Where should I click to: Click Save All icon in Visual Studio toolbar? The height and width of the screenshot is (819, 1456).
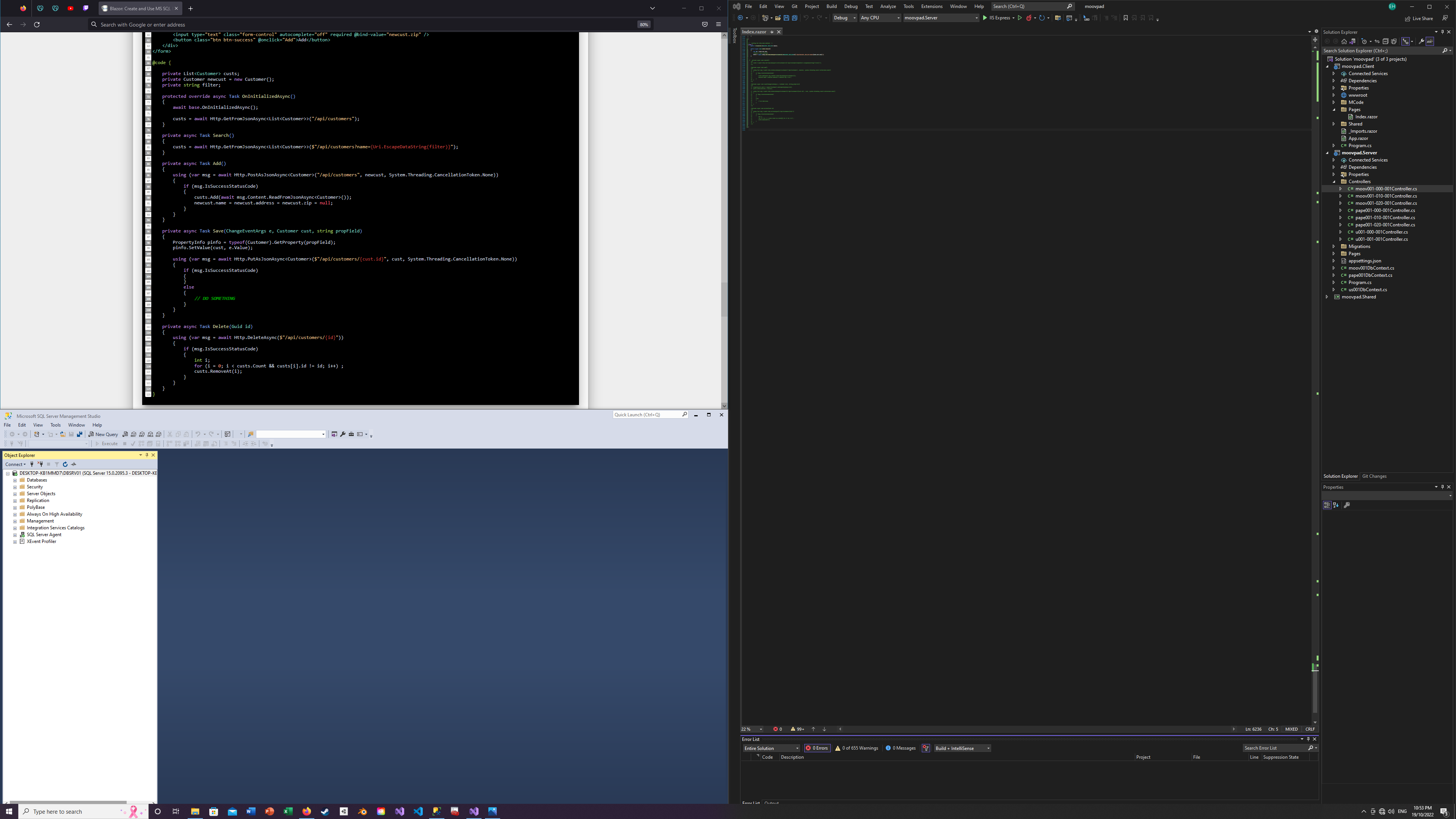795,18
